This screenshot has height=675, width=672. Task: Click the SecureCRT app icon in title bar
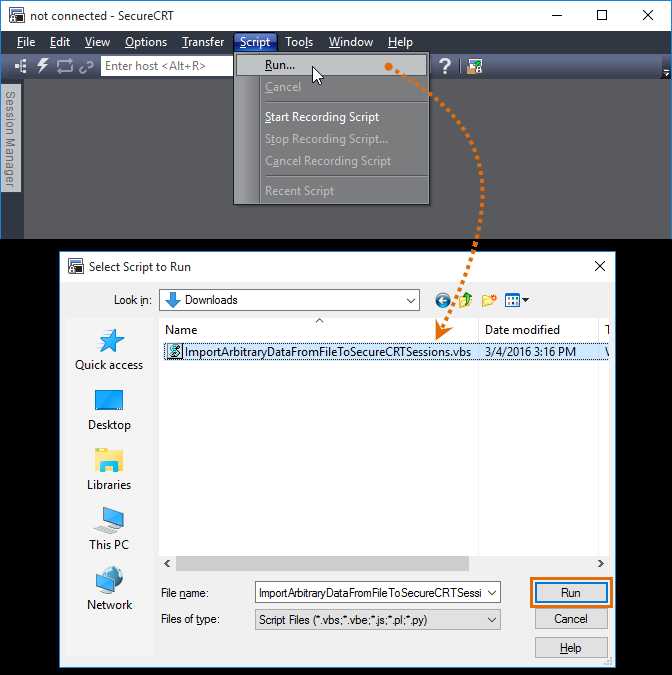coord(17,15)
